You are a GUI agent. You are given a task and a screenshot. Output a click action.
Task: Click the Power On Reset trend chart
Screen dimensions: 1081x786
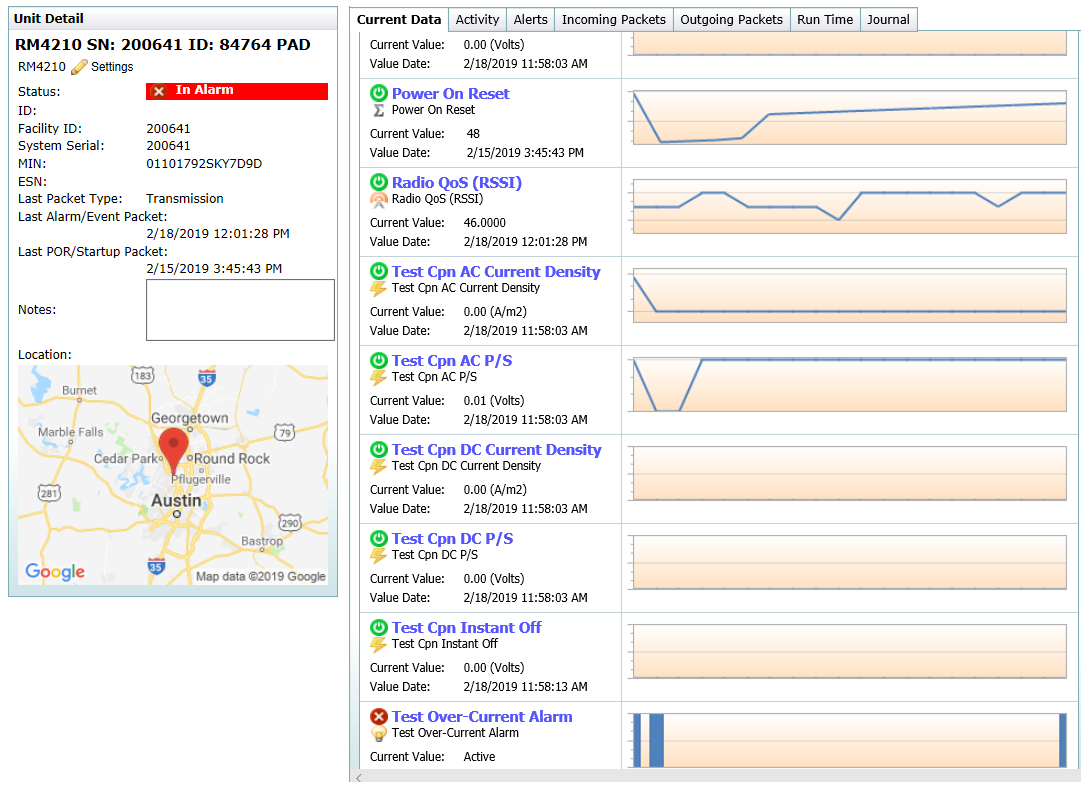[850, 118]
